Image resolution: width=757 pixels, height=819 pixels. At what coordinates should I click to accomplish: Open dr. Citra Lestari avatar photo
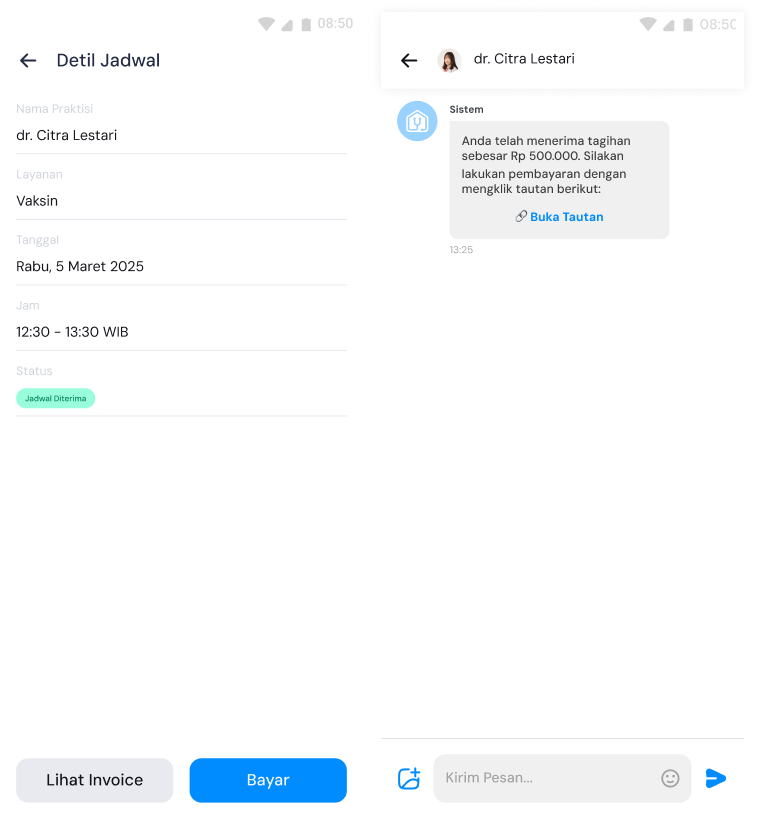click(x=449, y=61)
